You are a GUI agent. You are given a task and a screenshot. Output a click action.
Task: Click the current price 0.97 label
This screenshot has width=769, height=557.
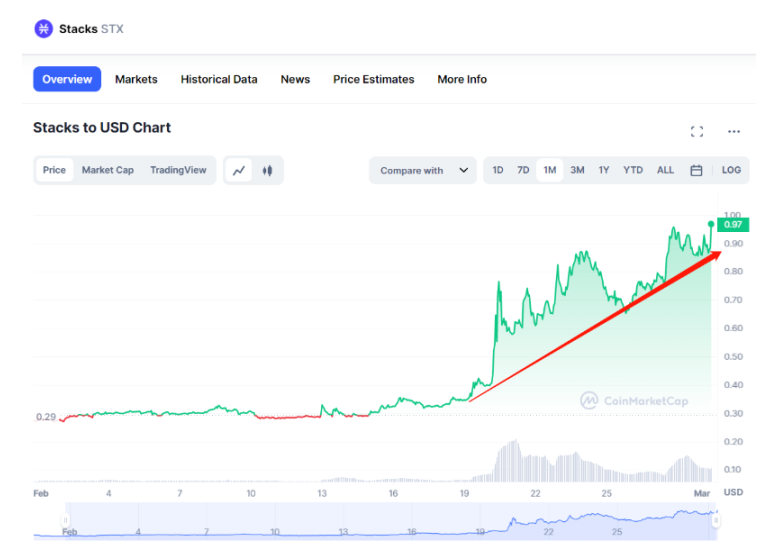pos(733,225)
